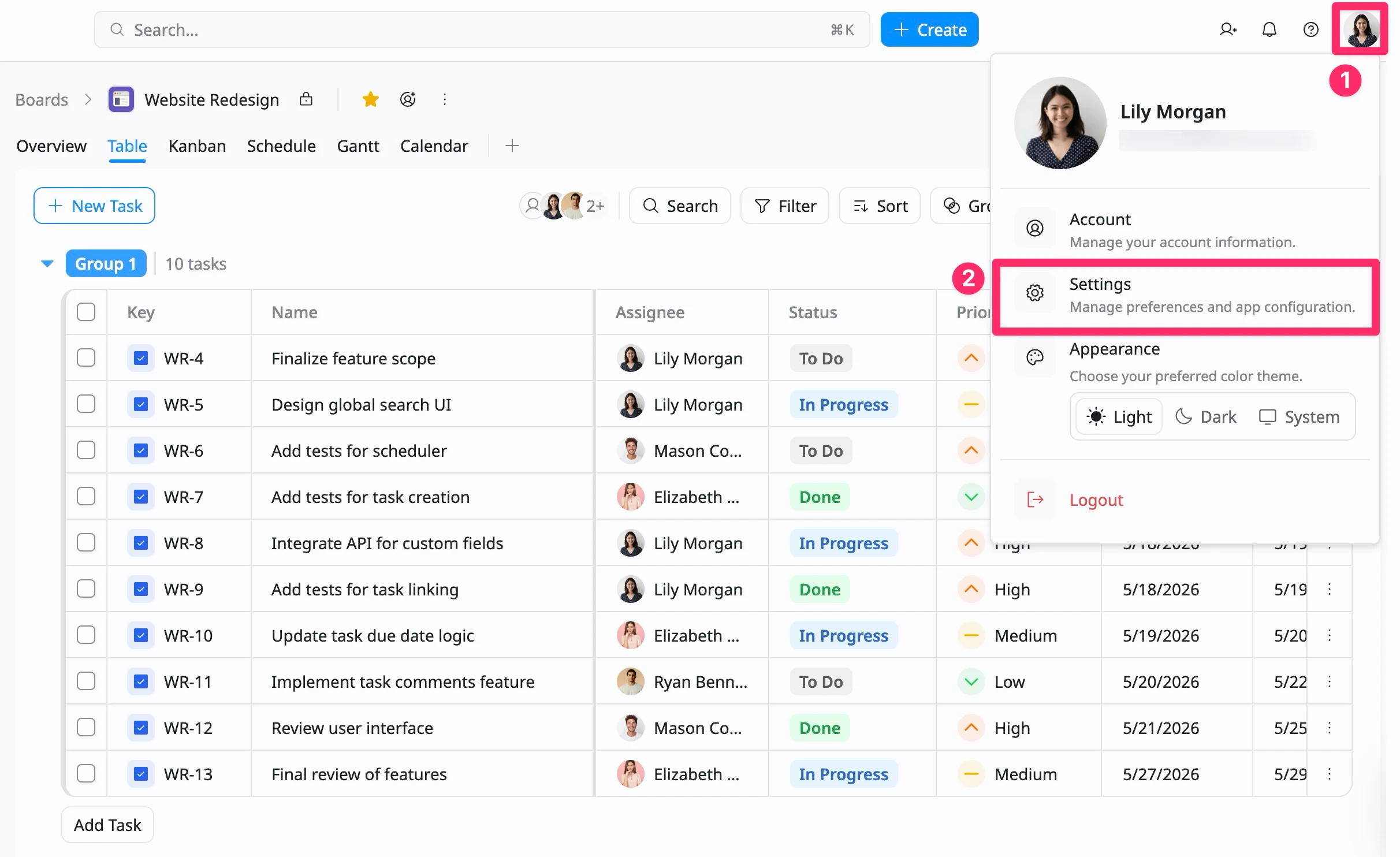Click the unassigned member avatar filter
The width and height of the screenshot is (1400, 857).
(x=532, y=205)
